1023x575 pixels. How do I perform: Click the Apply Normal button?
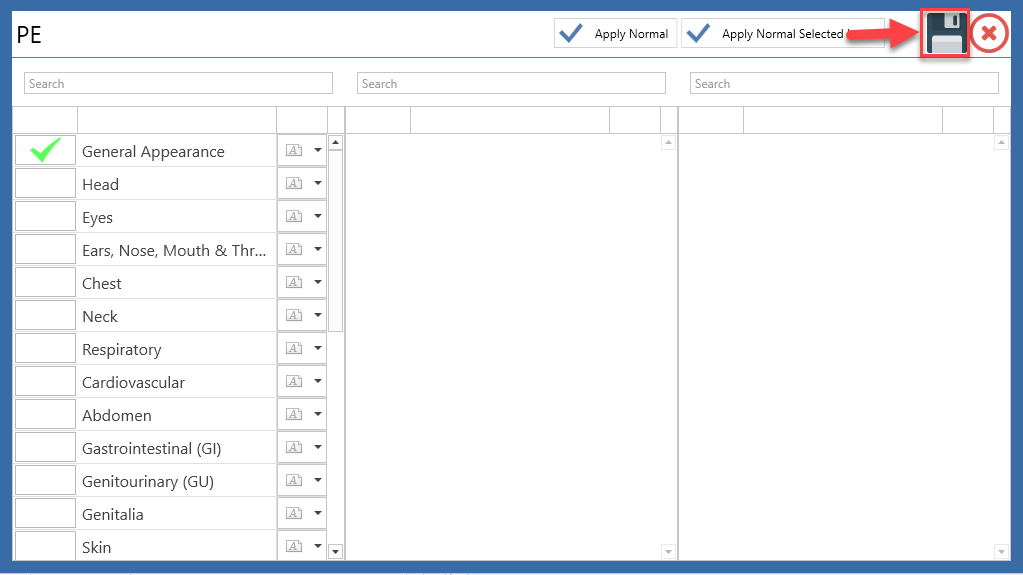click(x=615, y=33)
